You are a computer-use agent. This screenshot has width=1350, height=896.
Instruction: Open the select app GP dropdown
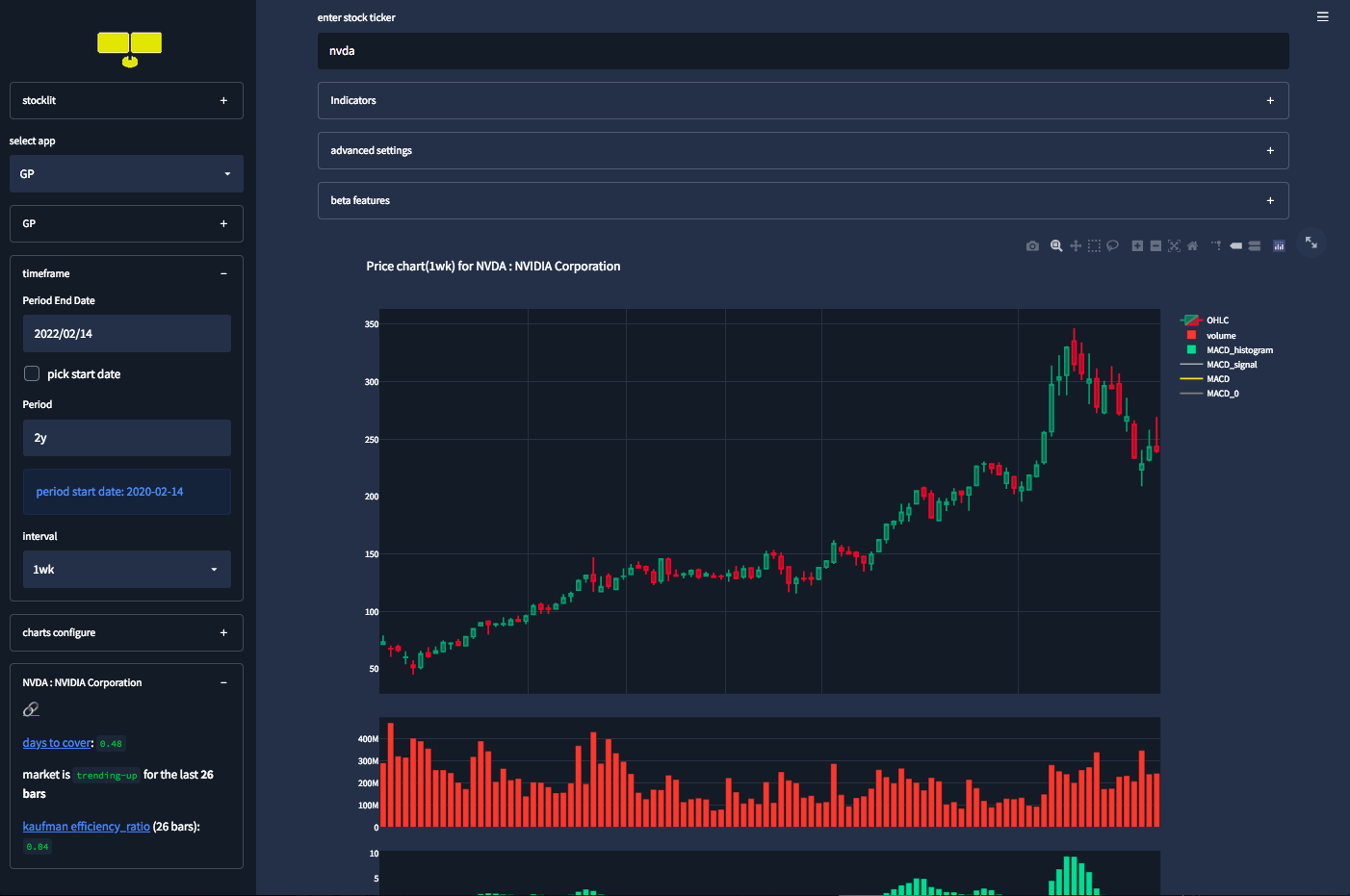coord(126,174)
